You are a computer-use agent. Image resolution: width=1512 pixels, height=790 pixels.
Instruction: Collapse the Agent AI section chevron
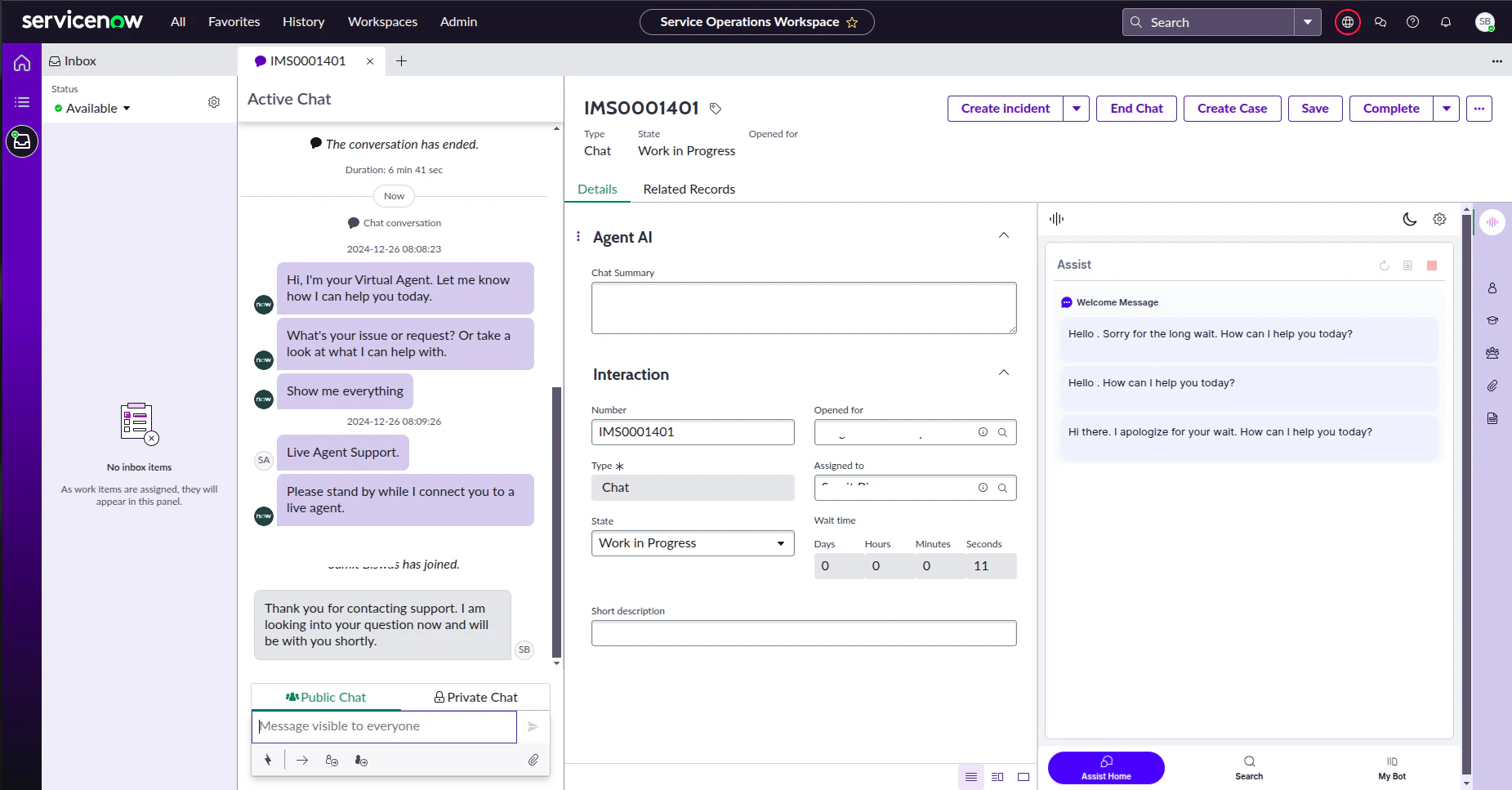1003,235
